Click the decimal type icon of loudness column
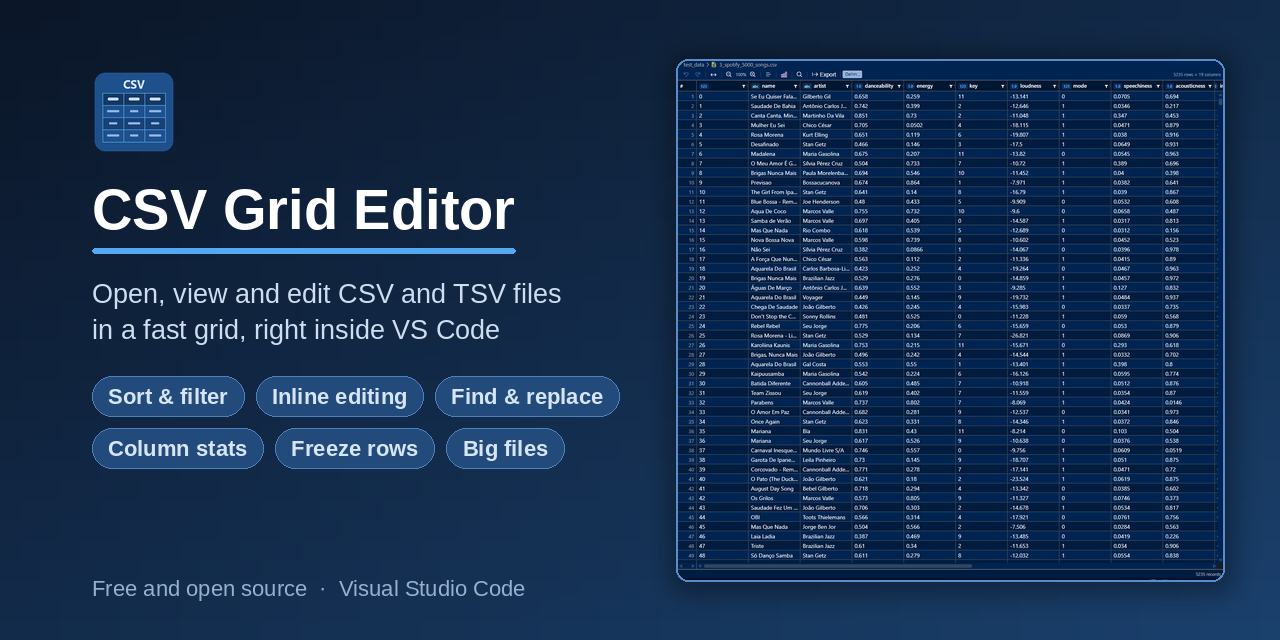 coord(1014,86)
